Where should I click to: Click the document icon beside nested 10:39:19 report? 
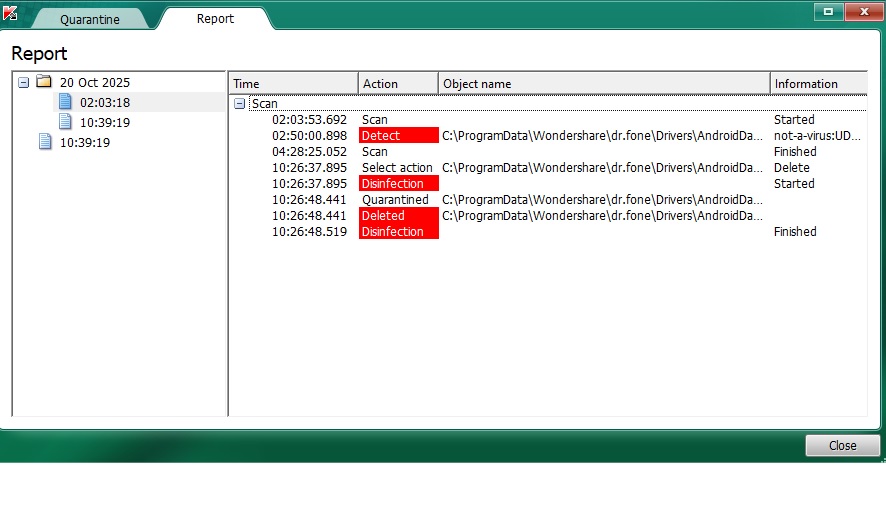(x=66, y=122)
